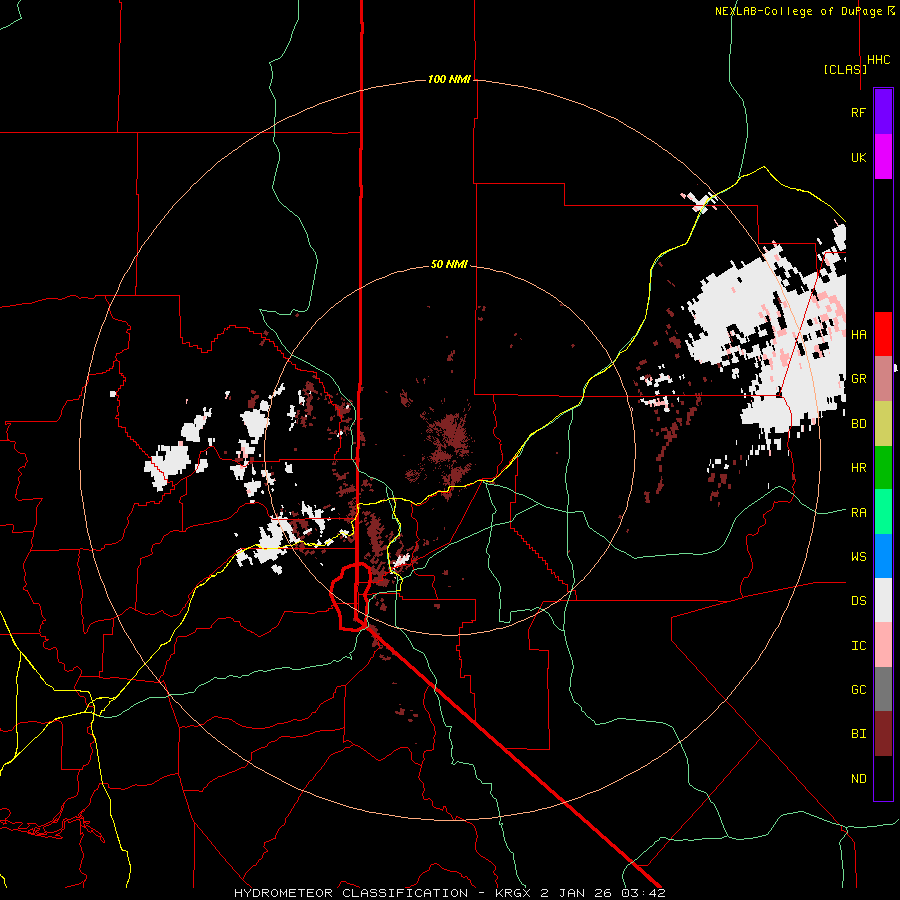The image size is (900, 900).
Task: Click the 100 NMI range ring label
Action: tap(449, 79)
